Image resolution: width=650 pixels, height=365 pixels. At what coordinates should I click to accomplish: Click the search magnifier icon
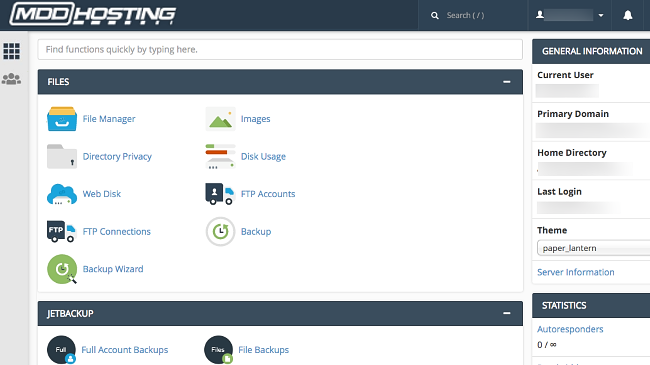(434, 15)
